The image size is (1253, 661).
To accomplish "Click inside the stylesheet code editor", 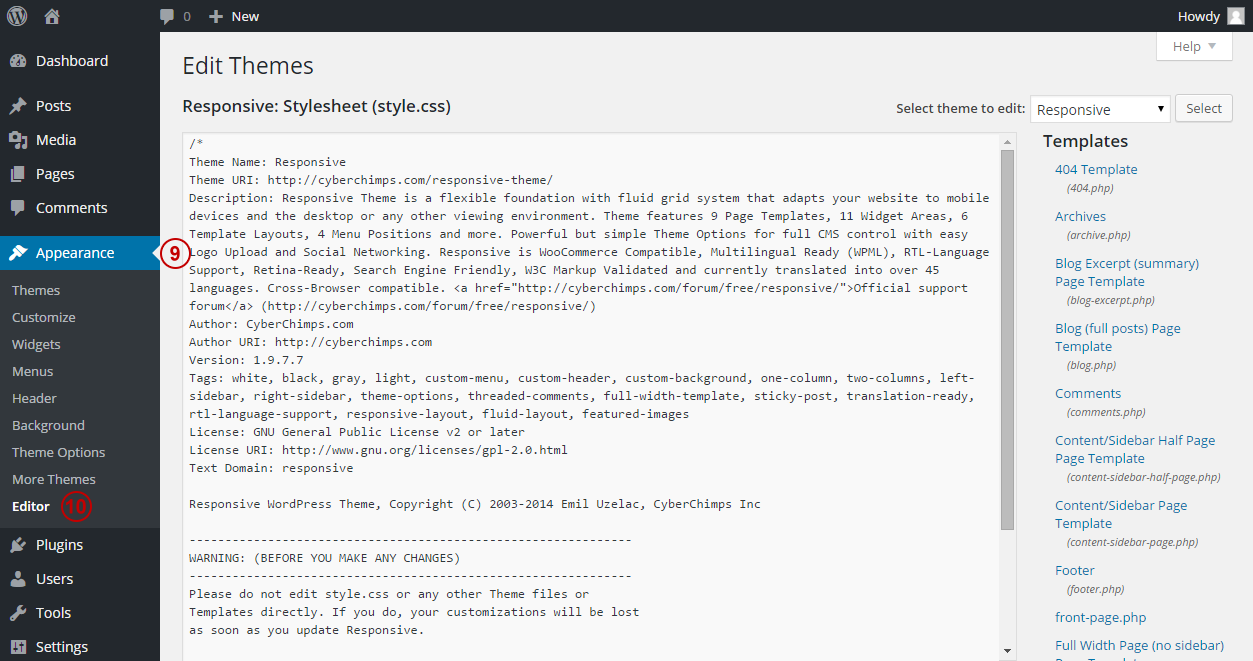I will pyautogui.click(x=592, y=396).
